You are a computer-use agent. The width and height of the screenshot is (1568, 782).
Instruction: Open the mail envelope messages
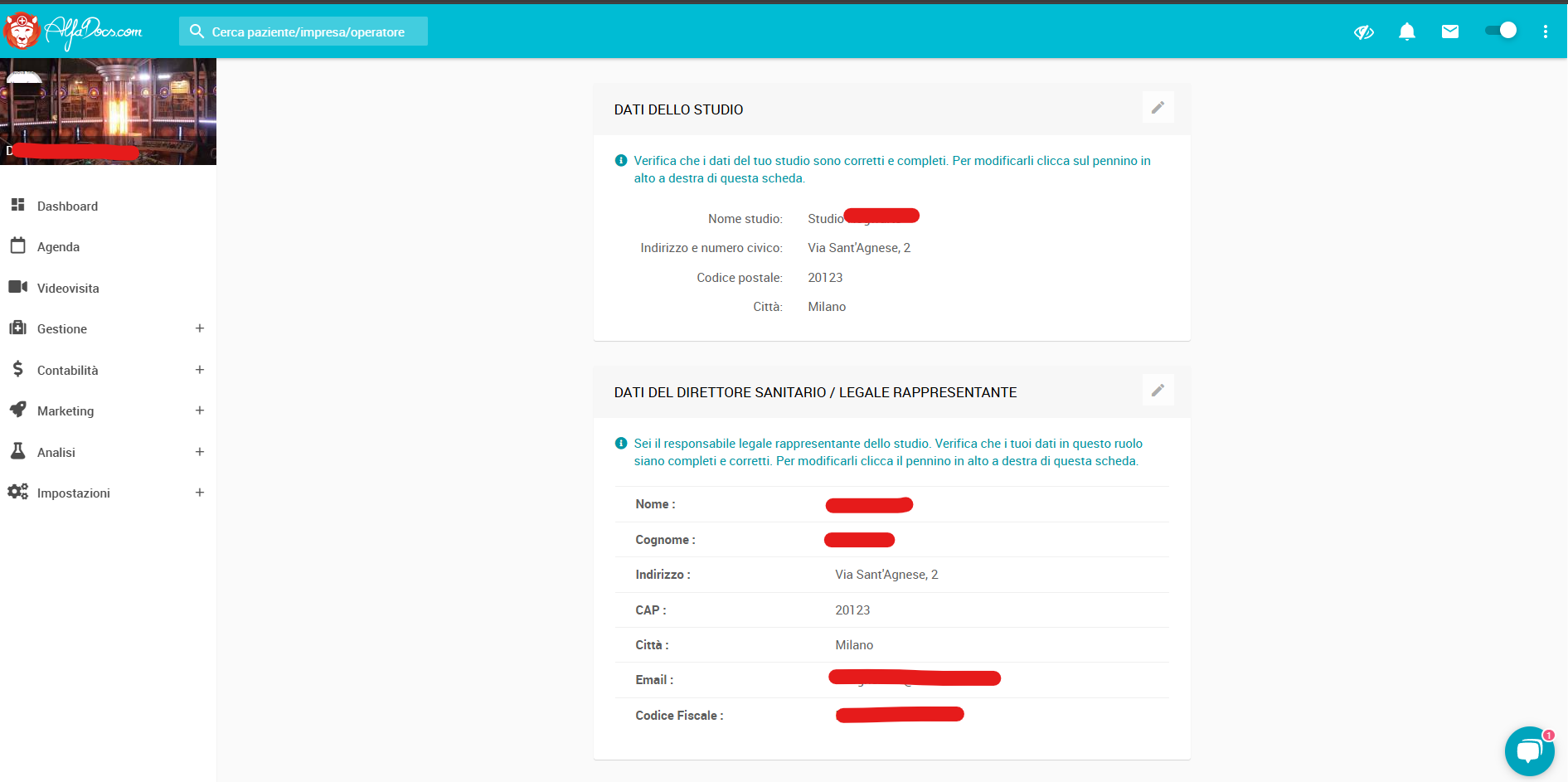click(x=1450, y=32)
